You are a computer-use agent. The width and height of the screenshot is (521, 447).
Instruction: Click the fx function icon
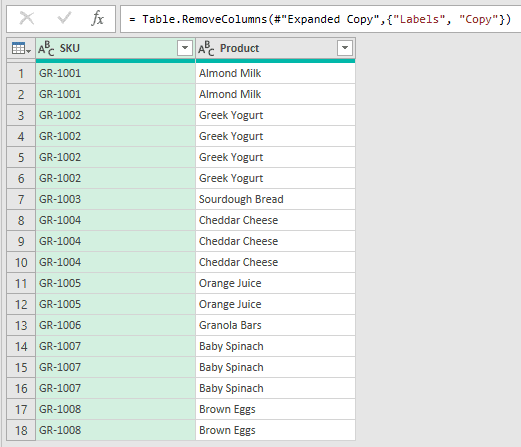97,18
